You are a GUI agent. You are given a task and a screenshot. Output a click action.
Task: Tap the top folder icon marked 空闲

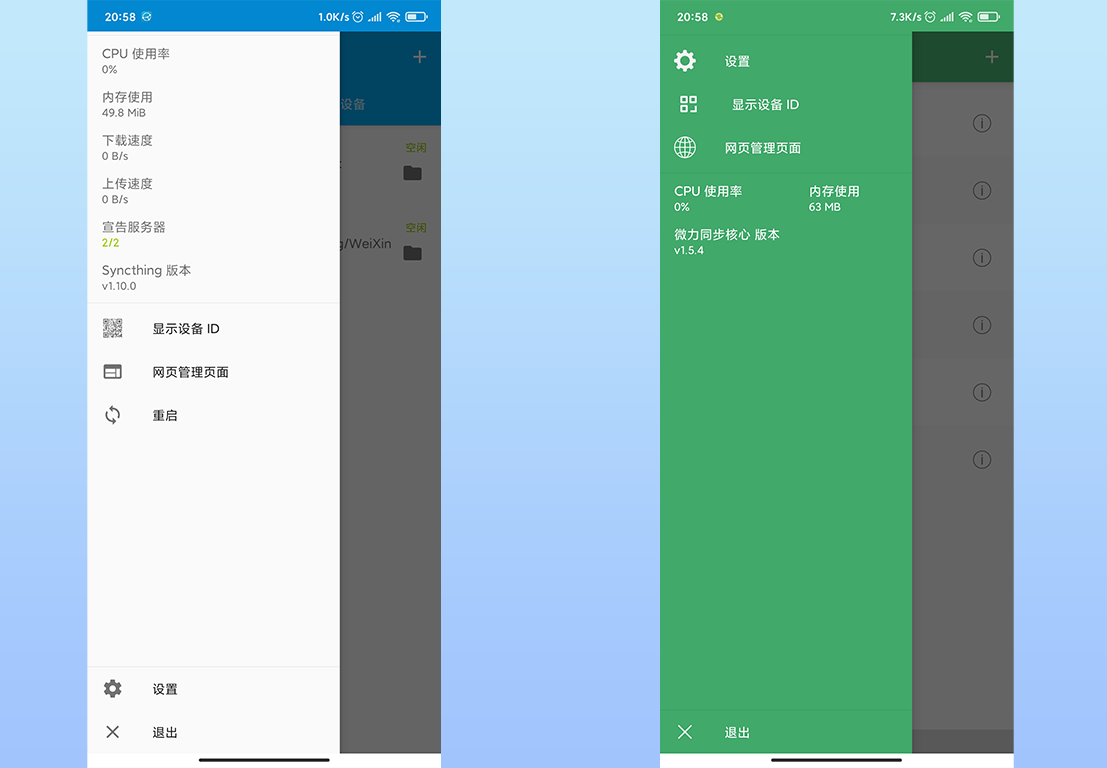(x=414, y=172)
